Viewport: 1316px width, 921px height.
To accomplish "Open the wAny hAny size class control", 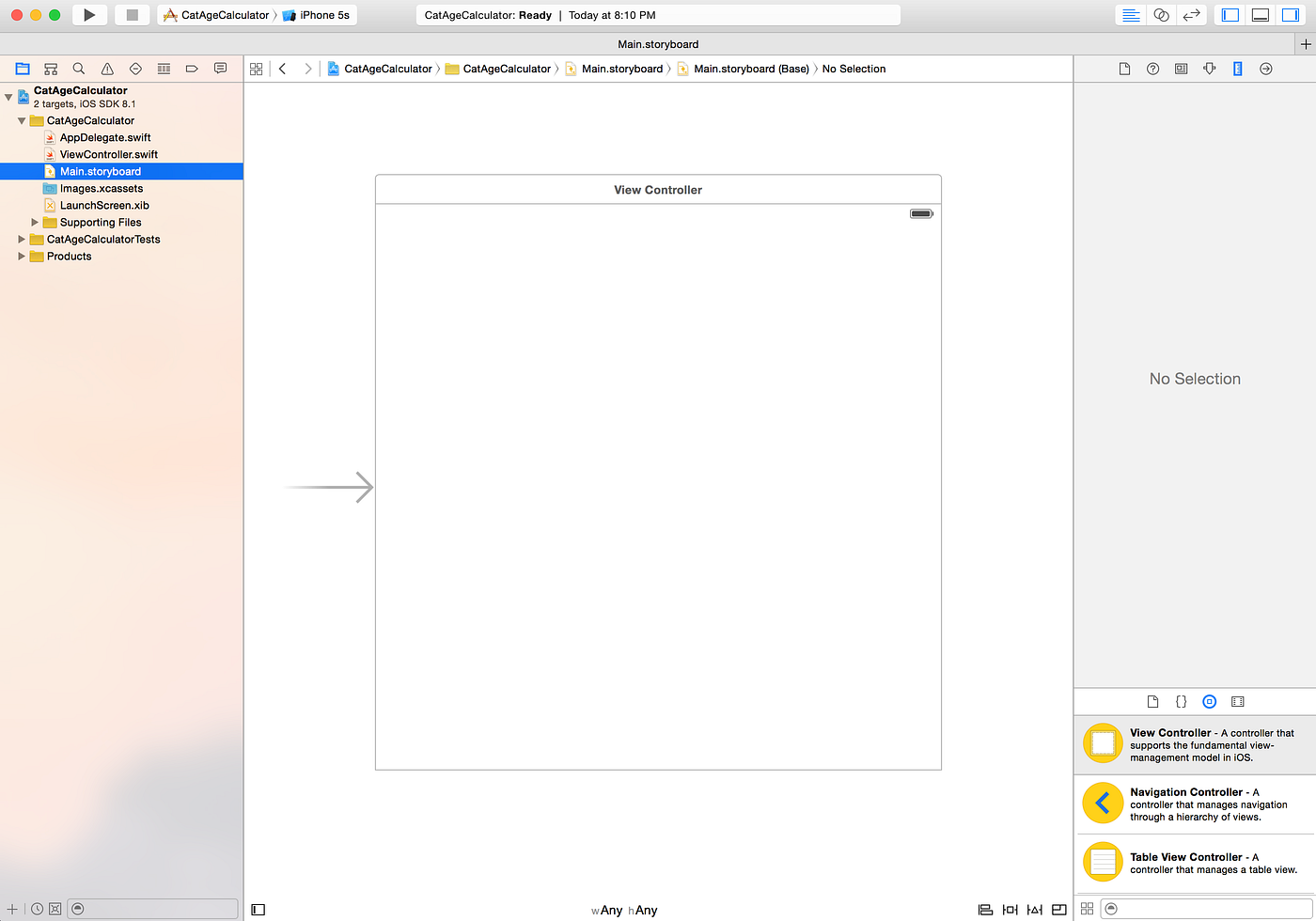I will [625, 910].
